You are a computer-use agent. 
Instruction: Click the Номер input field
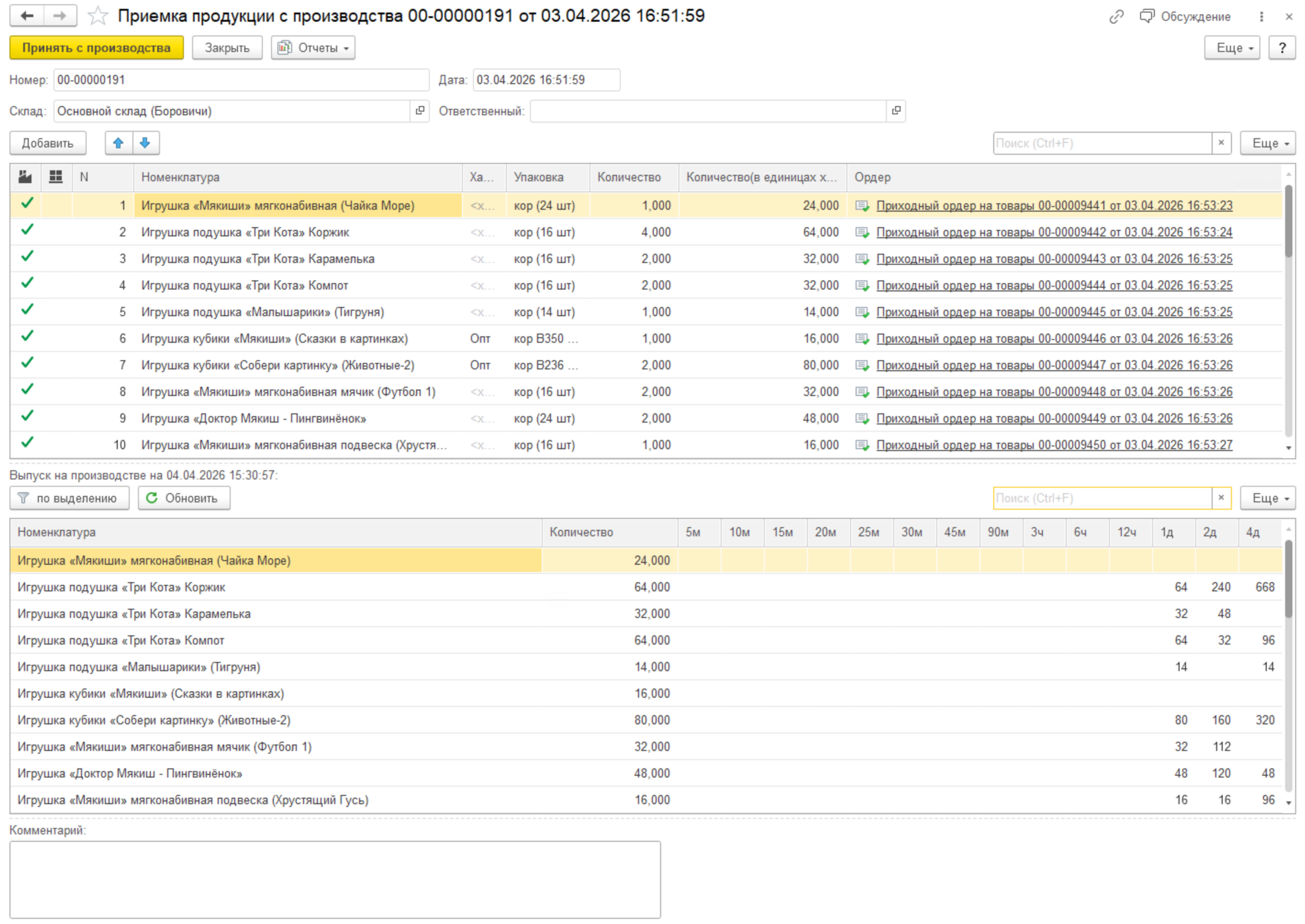(x=241, y=80)
